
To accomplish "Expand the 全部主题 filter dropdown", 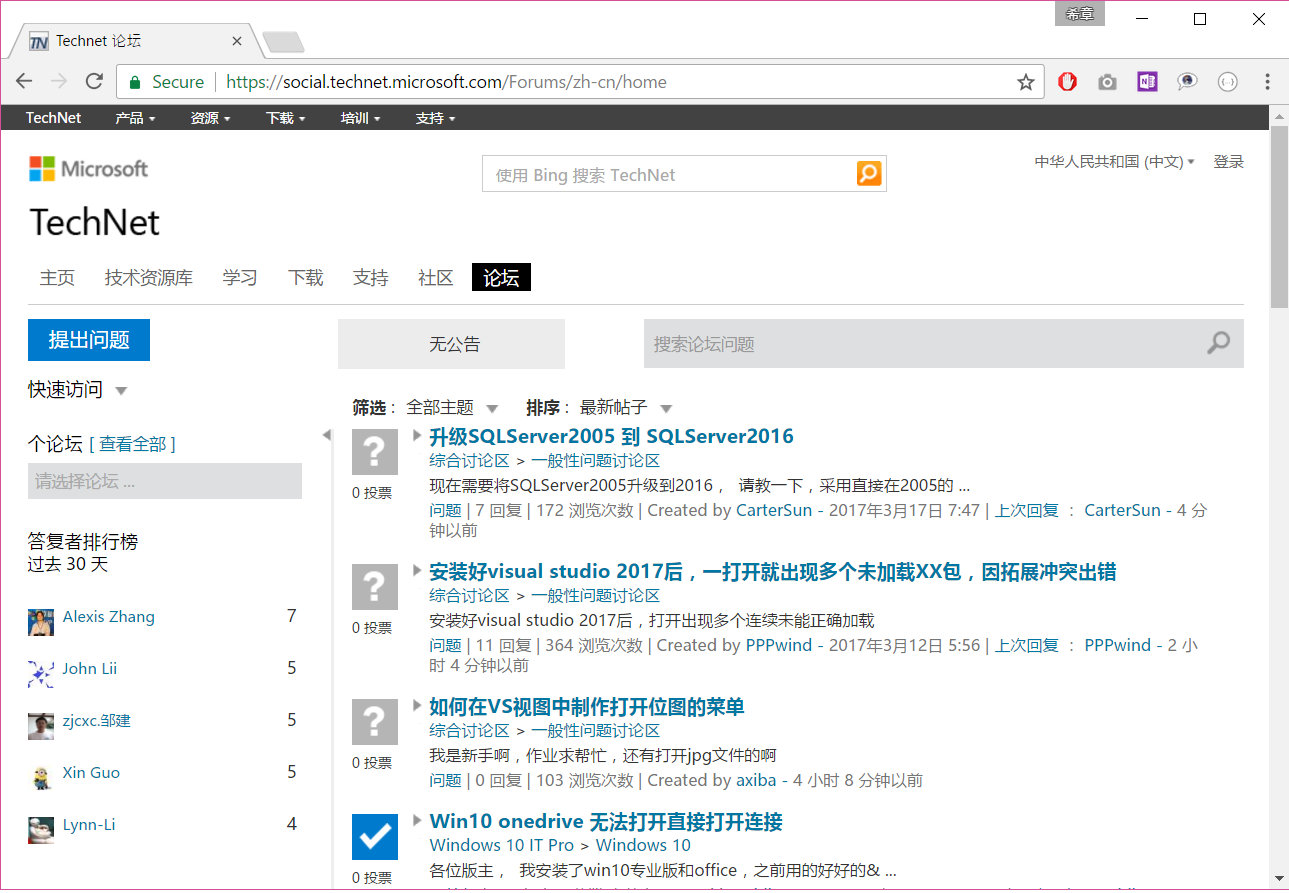I will (492, 408).
